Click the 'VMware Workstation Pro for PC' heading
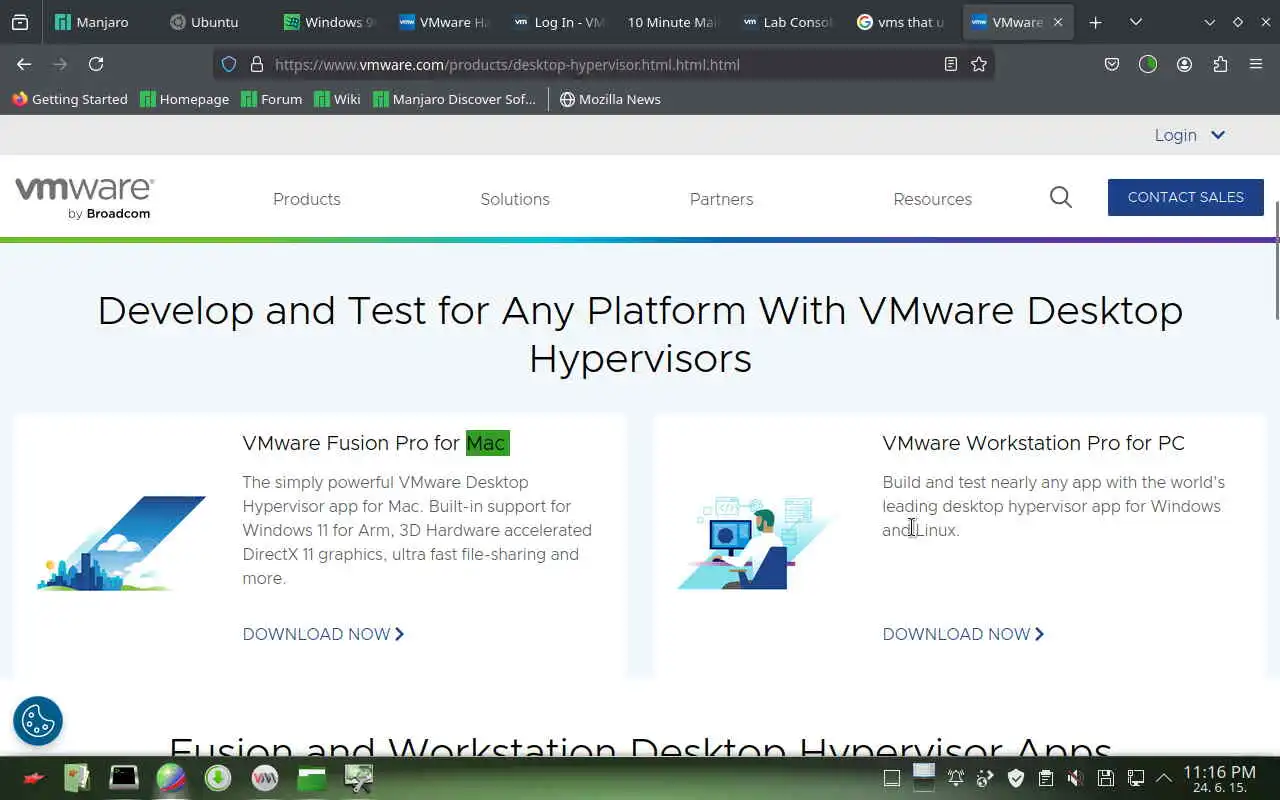 [x=1033, y=443]
